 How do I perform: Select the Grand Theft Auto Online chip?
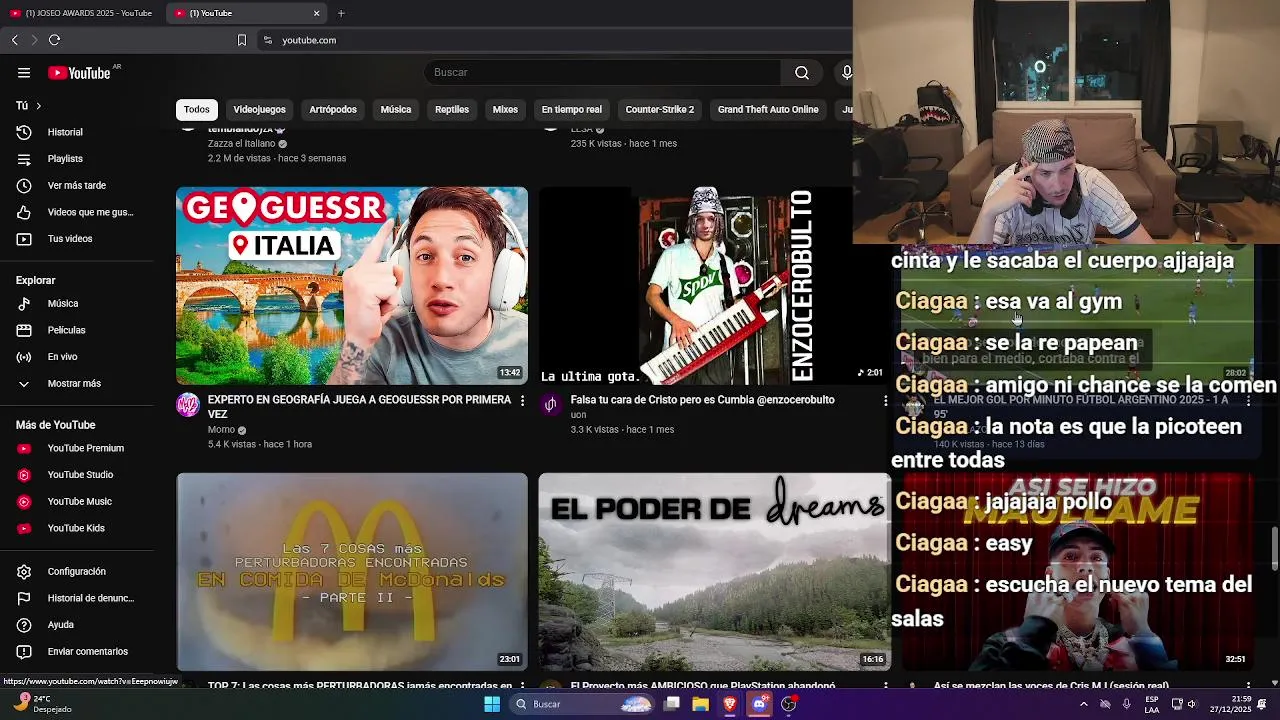768,109
